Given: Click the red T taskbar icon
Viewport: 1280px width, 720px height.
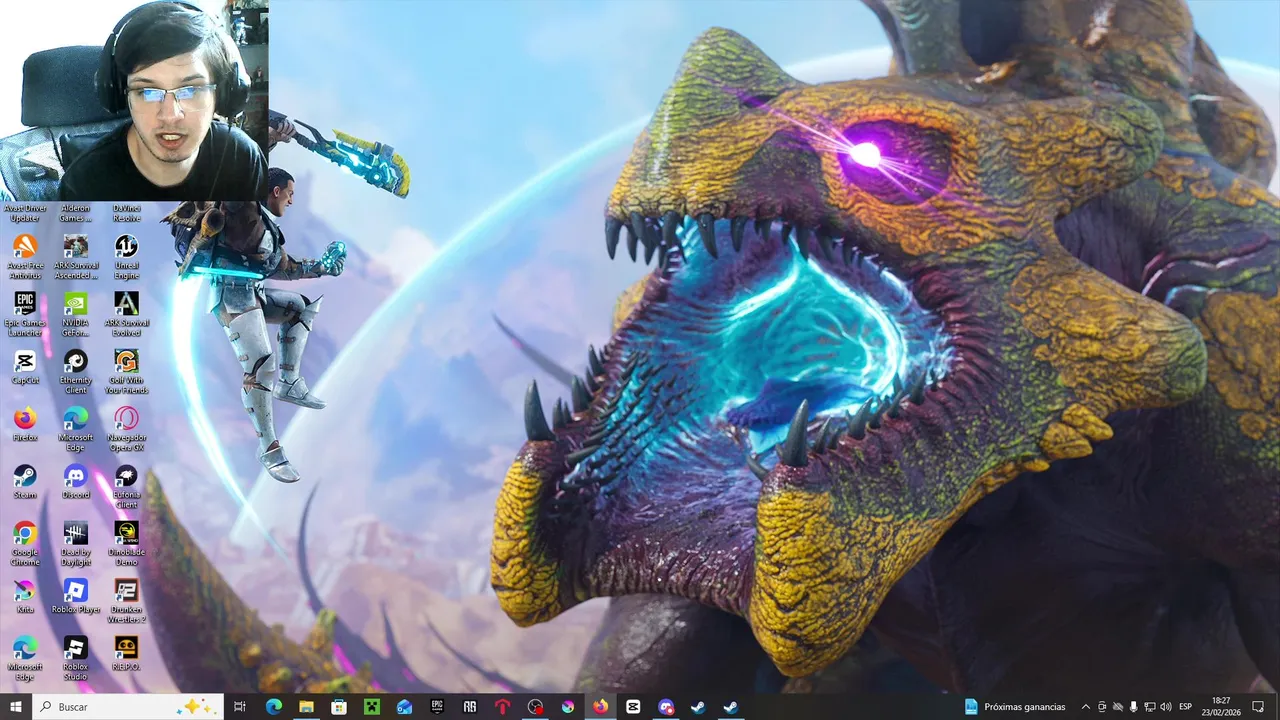Looking at the screenshot, I should tap(502, 706).
